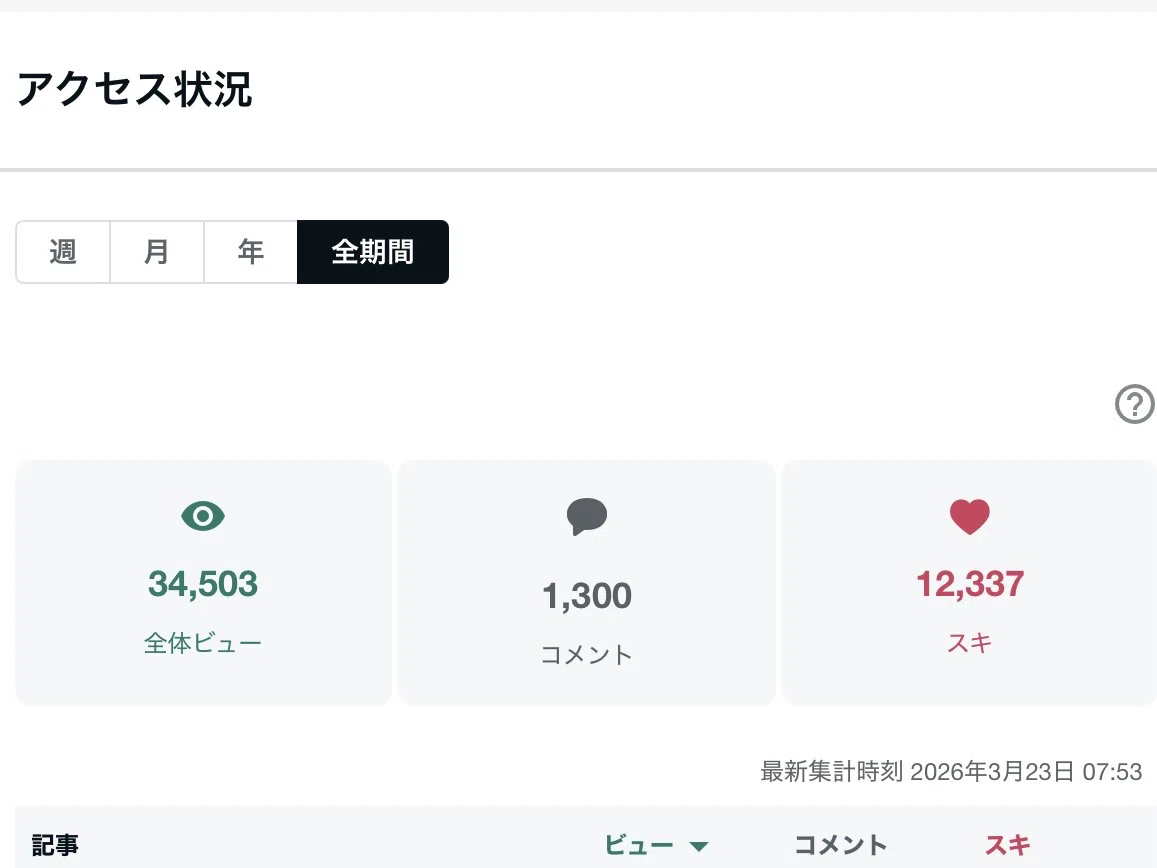
Task: Click the 記事 column header
Action: coord(55,845)
